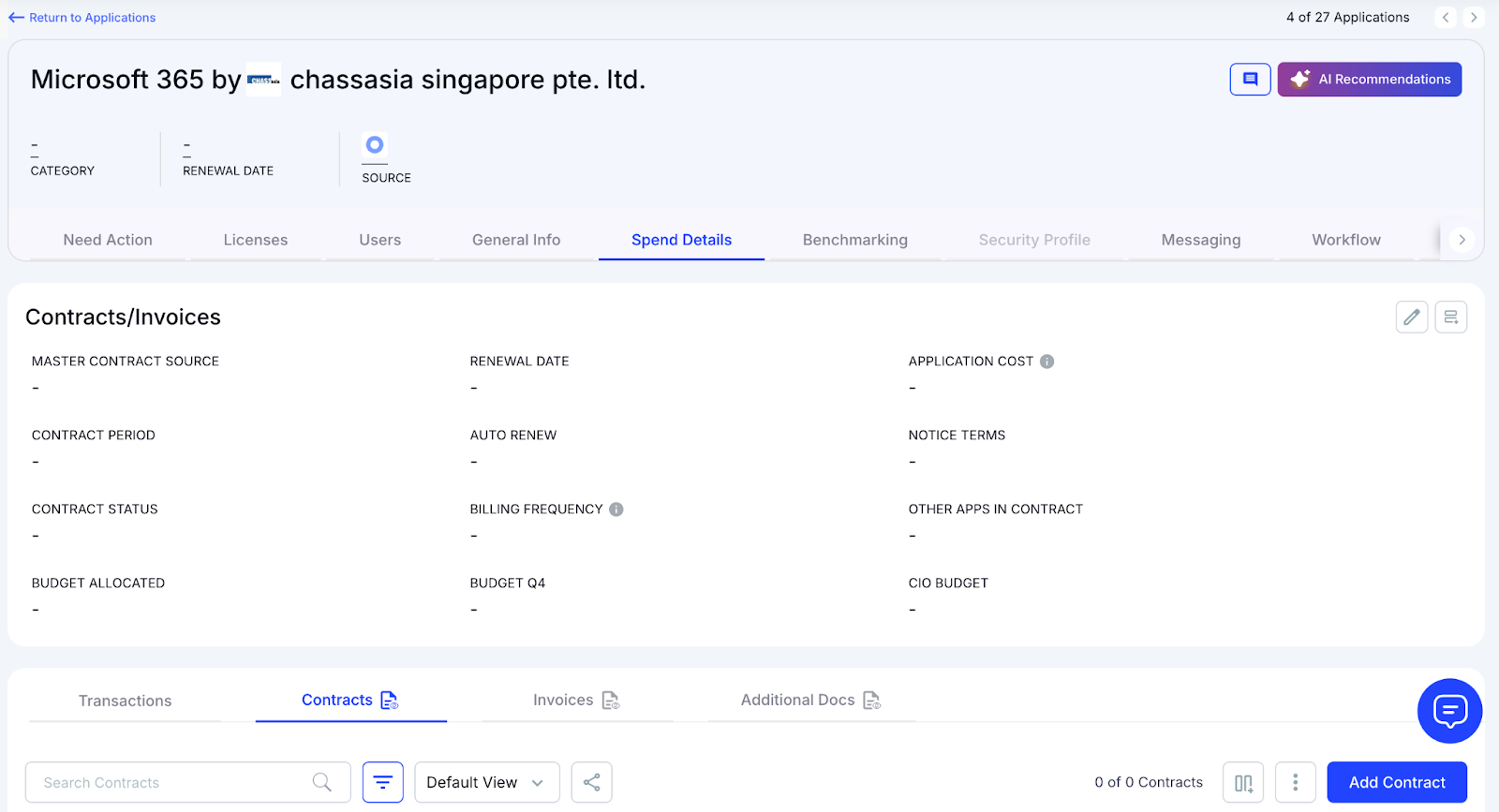This screenshot has width=1499, height=812.
Task: Switch to Licenses tab
Action: (x=256, y=240)
